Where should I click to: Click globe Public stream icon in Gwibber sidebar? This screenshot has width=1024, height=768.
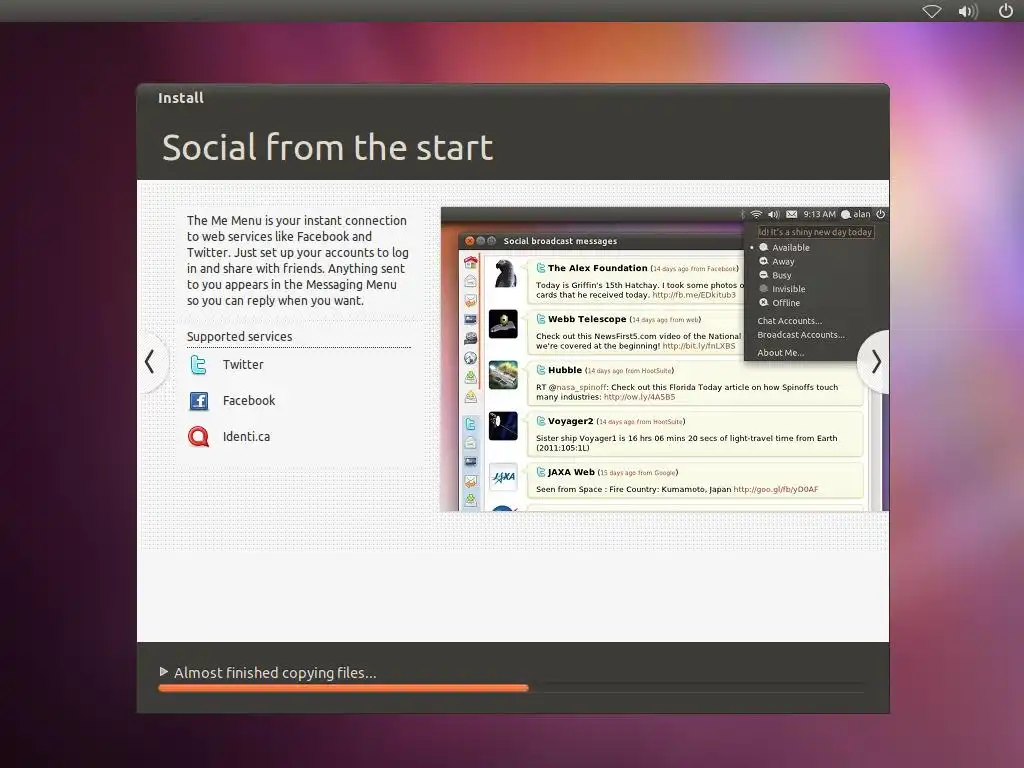(470, 358)
